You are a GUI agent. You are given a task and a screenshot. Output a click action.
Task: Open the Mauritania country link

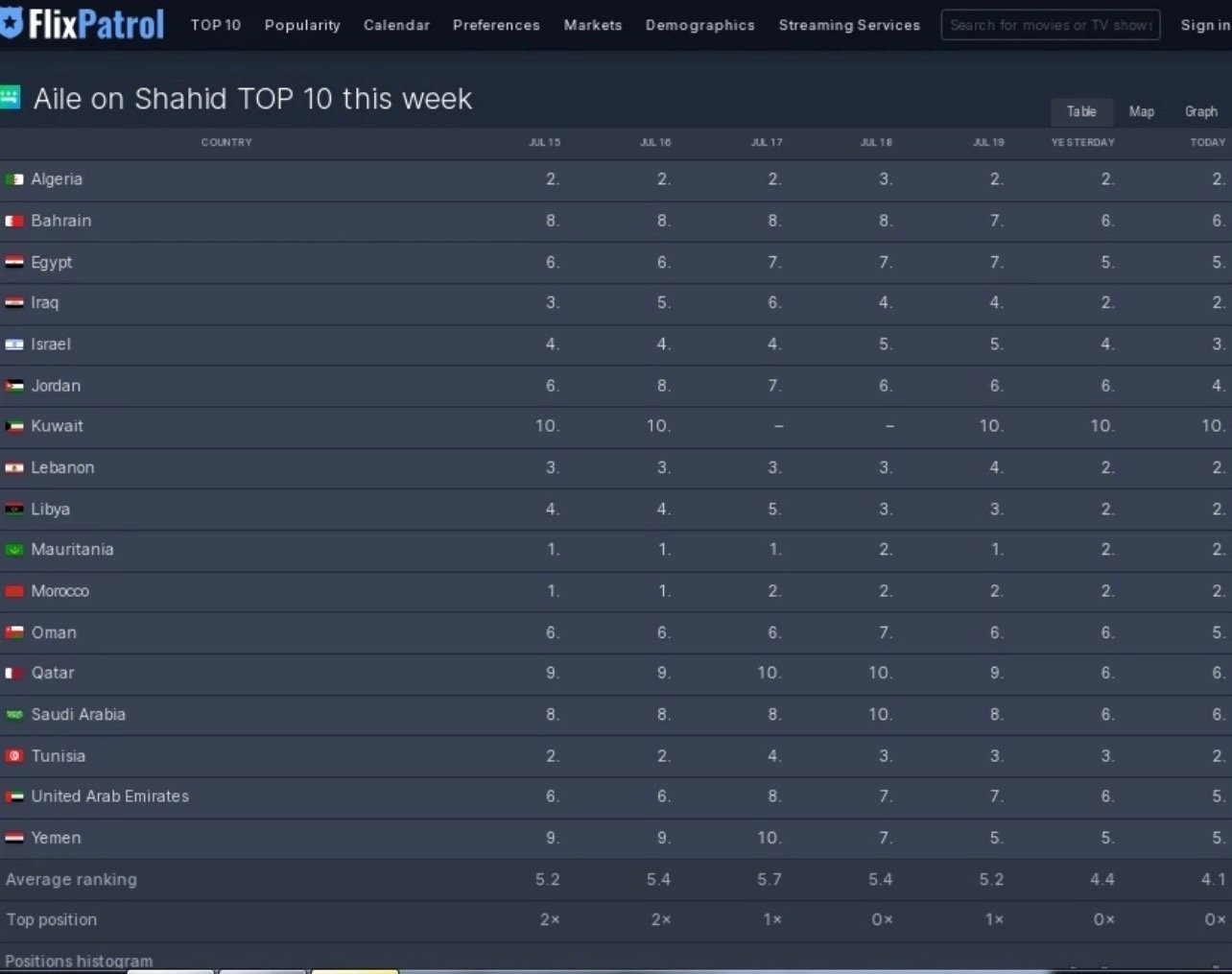click(x=73, y=550)
